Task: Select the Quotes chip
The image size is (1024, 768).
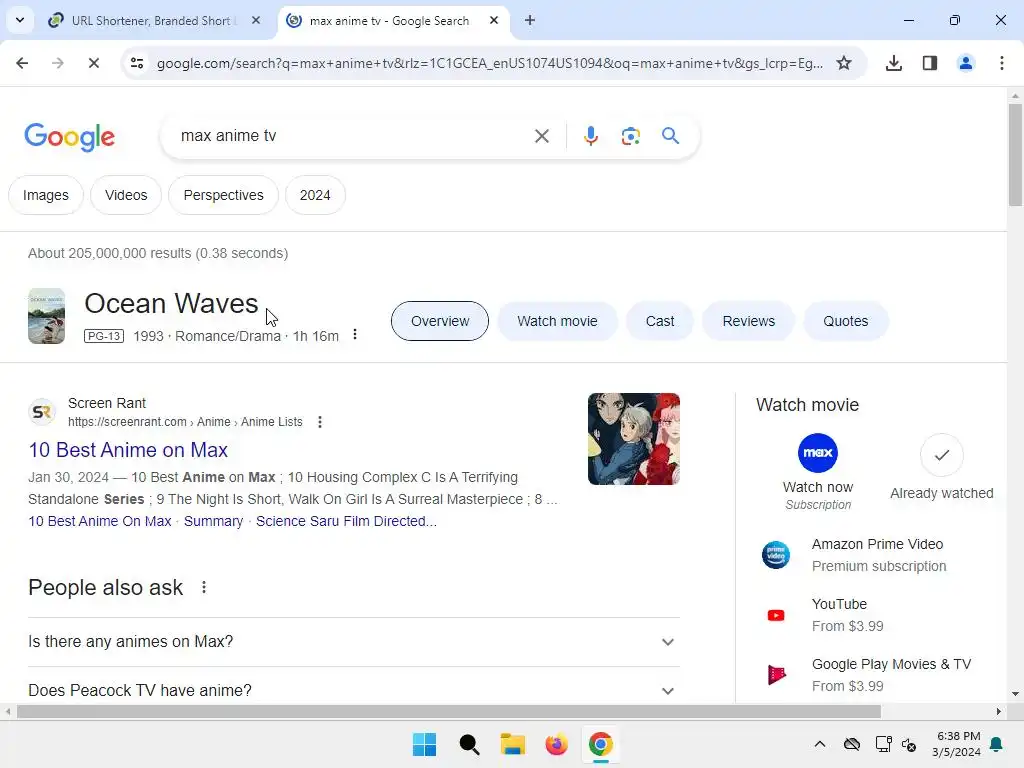Action: [x=845, y=321]
